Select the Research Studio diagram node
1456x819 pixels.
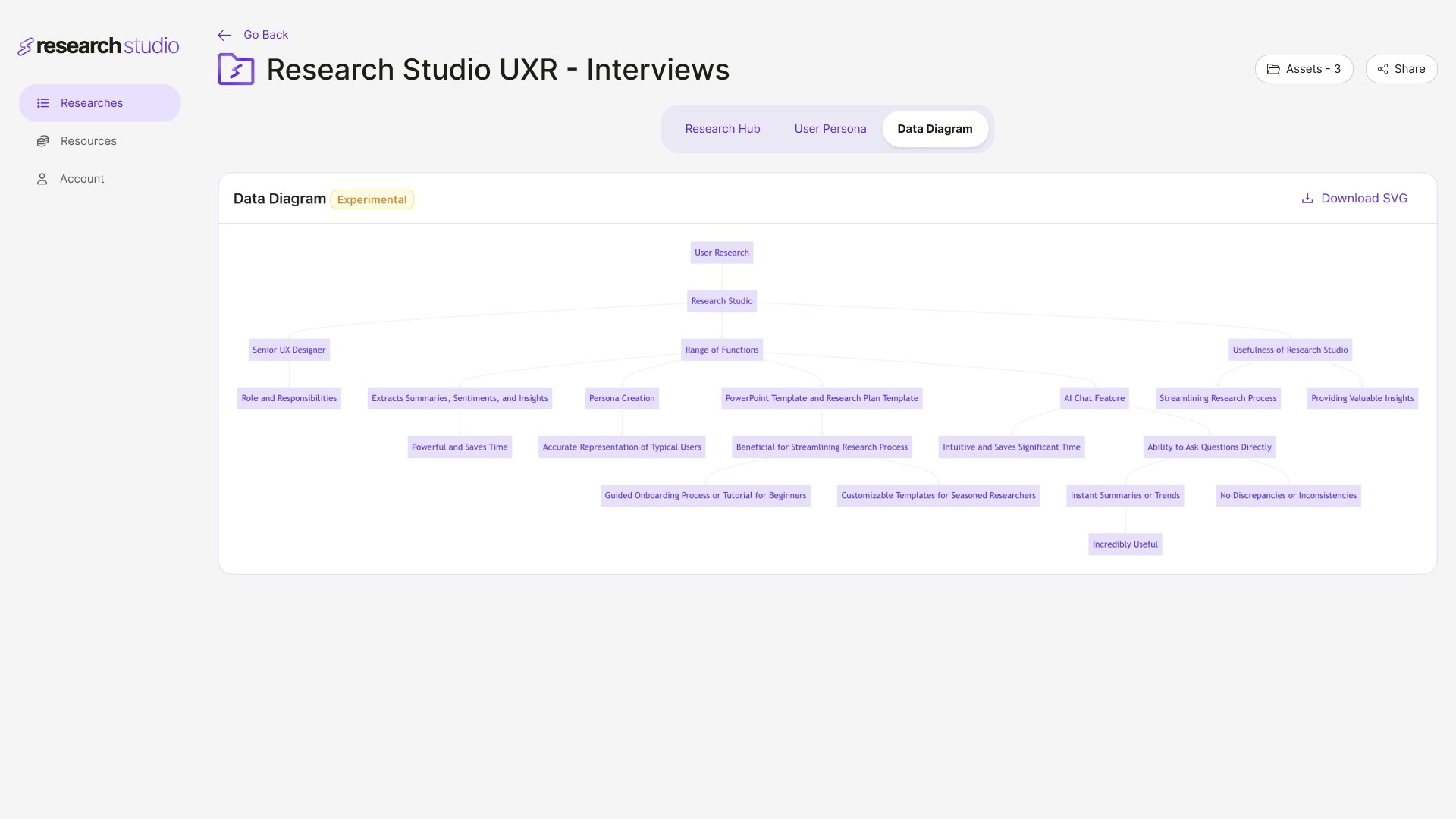coord(722,301)
